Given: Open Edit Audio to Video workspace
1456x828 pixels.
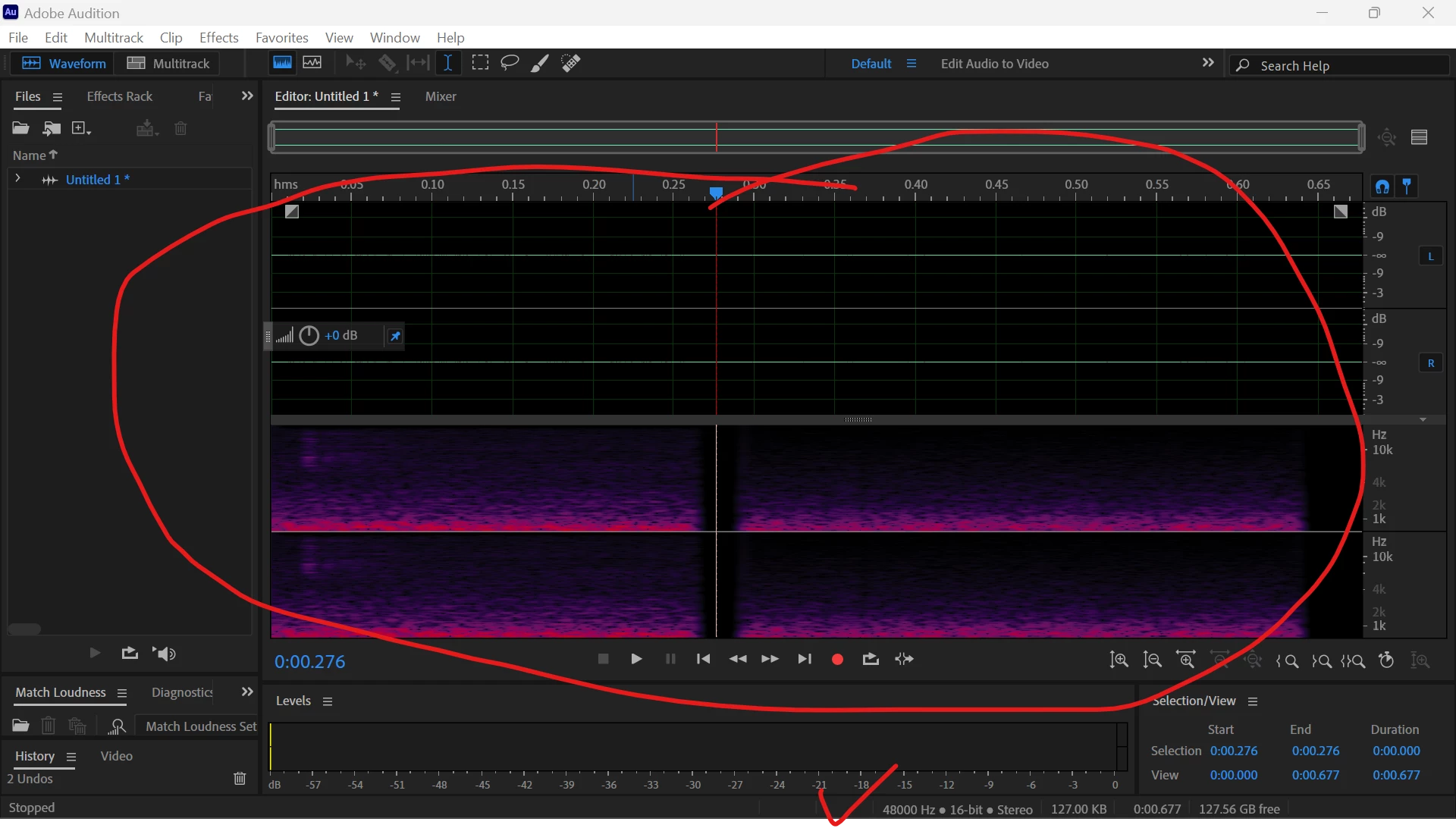Looking at the screenshot, I should (x=994, y=64).
